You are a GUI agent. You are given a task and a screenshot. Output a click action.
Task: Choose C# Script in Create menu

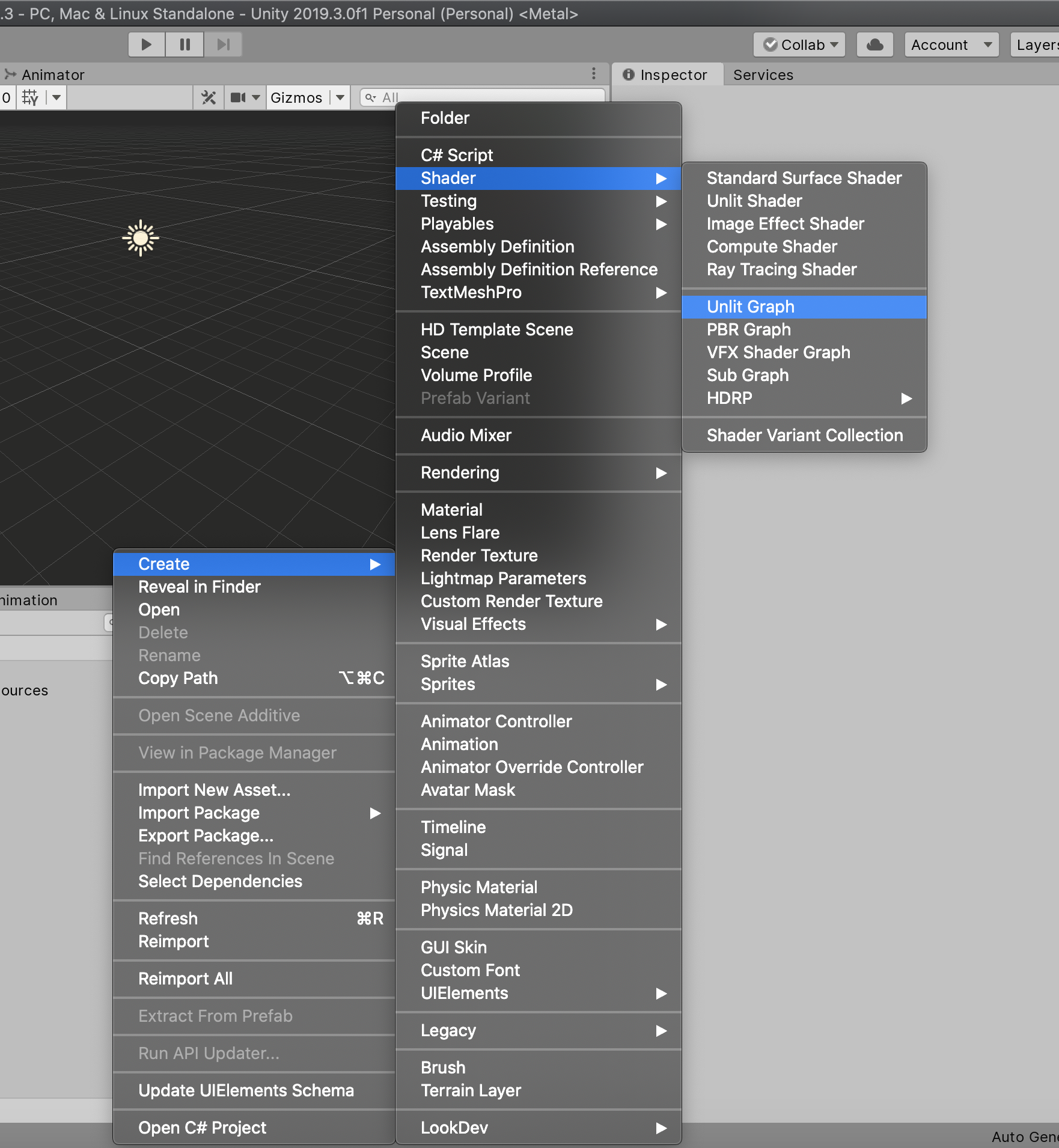coord(457,155)
